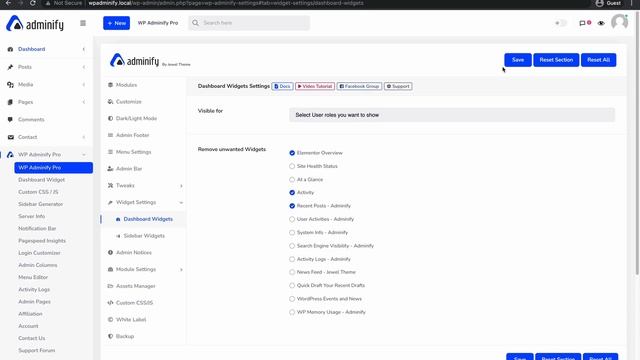
Task: Expand the Module Settings submenu arrow
Action: click(181, 269)
